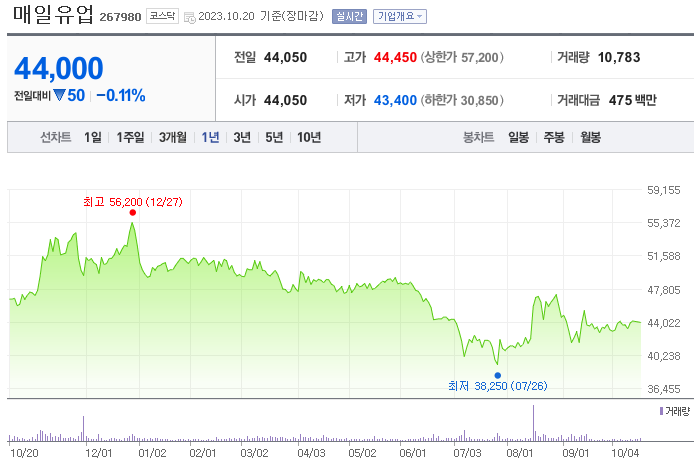Click the 하한가 30,850 text

click(x=462, y=100)
